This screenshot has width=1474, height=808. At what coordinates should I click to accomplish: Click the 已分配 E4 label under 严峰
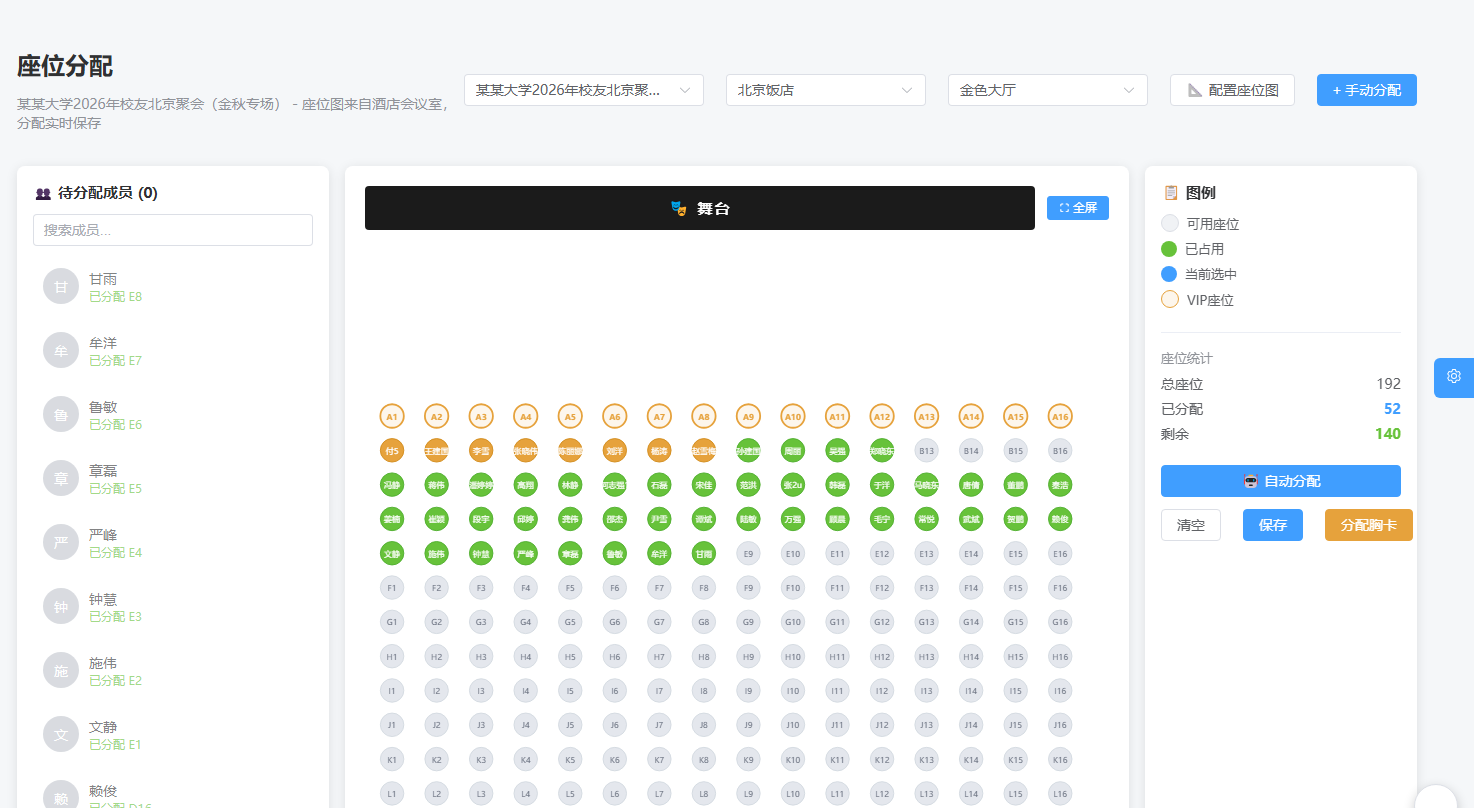point(116,553)
